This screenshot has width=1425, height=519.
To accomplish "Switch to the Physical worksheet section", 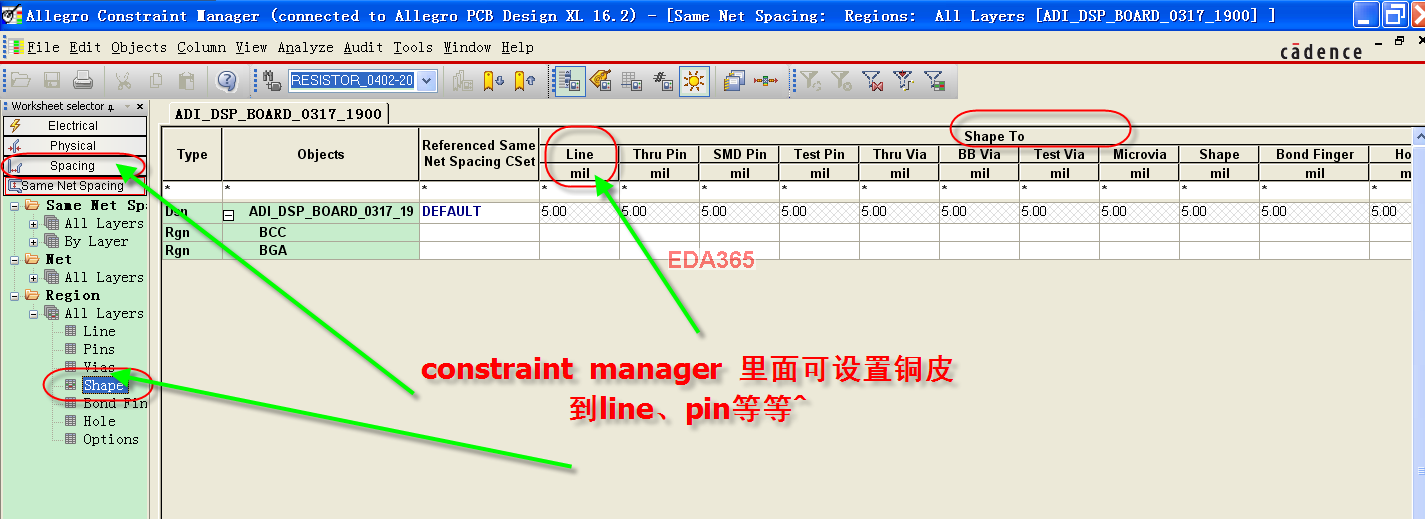I will [x=74, y=146].
